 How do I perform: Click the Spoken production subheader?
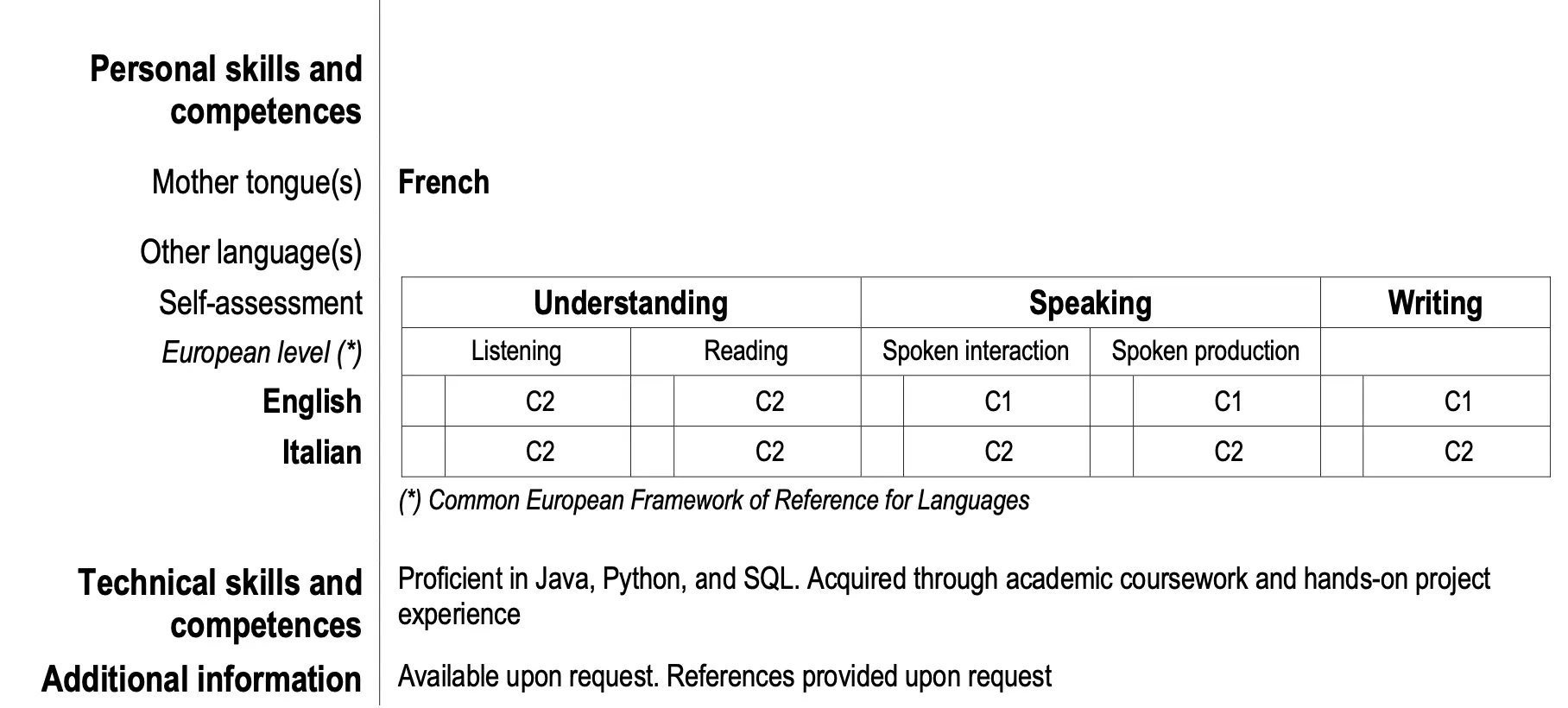(x=1204, y=351)
